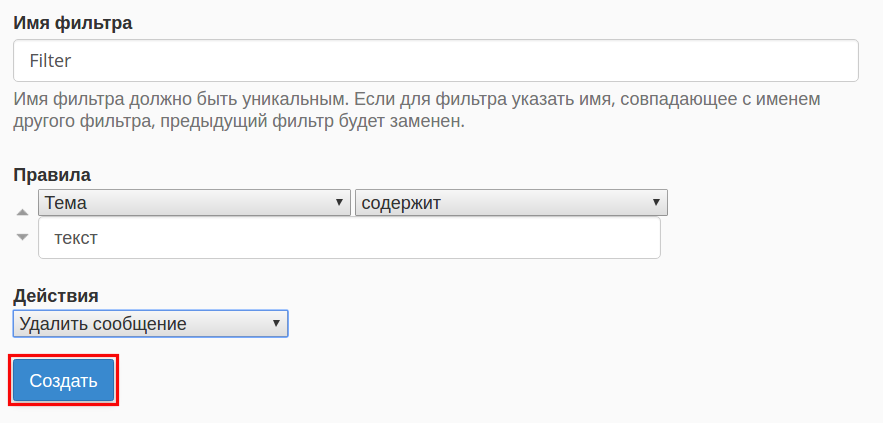Click the down arrow to move rule down
Viewport: 883px width, 423px height.
(22, 238)
